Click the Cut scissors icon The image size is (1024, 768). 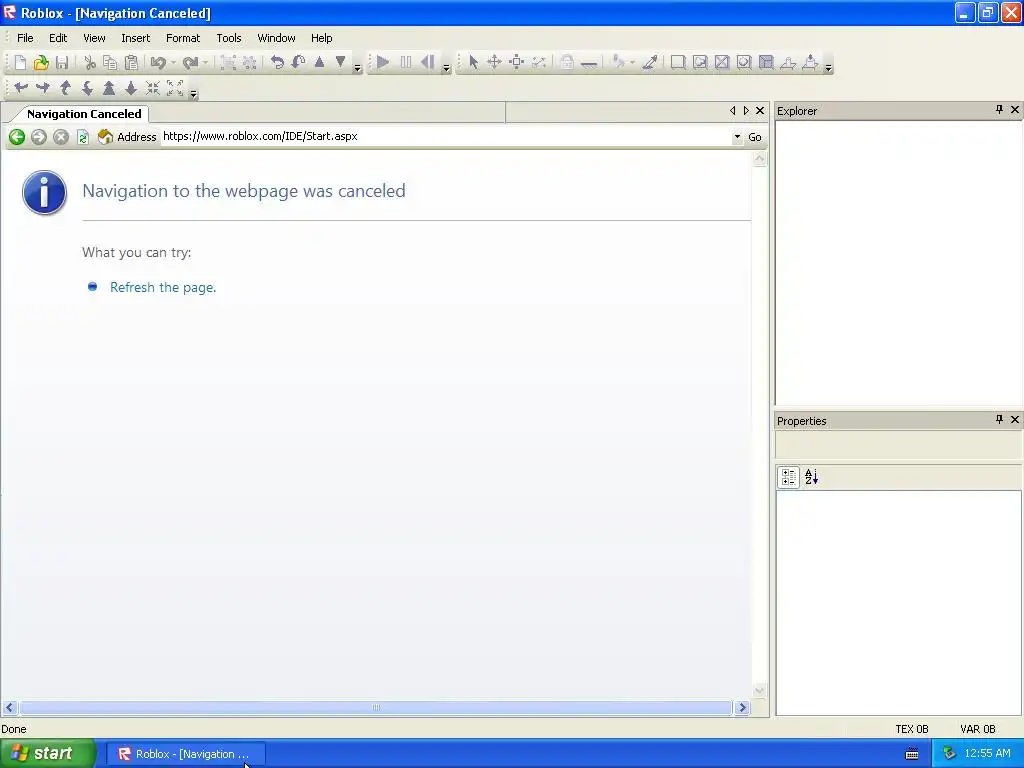click(90, 63)
